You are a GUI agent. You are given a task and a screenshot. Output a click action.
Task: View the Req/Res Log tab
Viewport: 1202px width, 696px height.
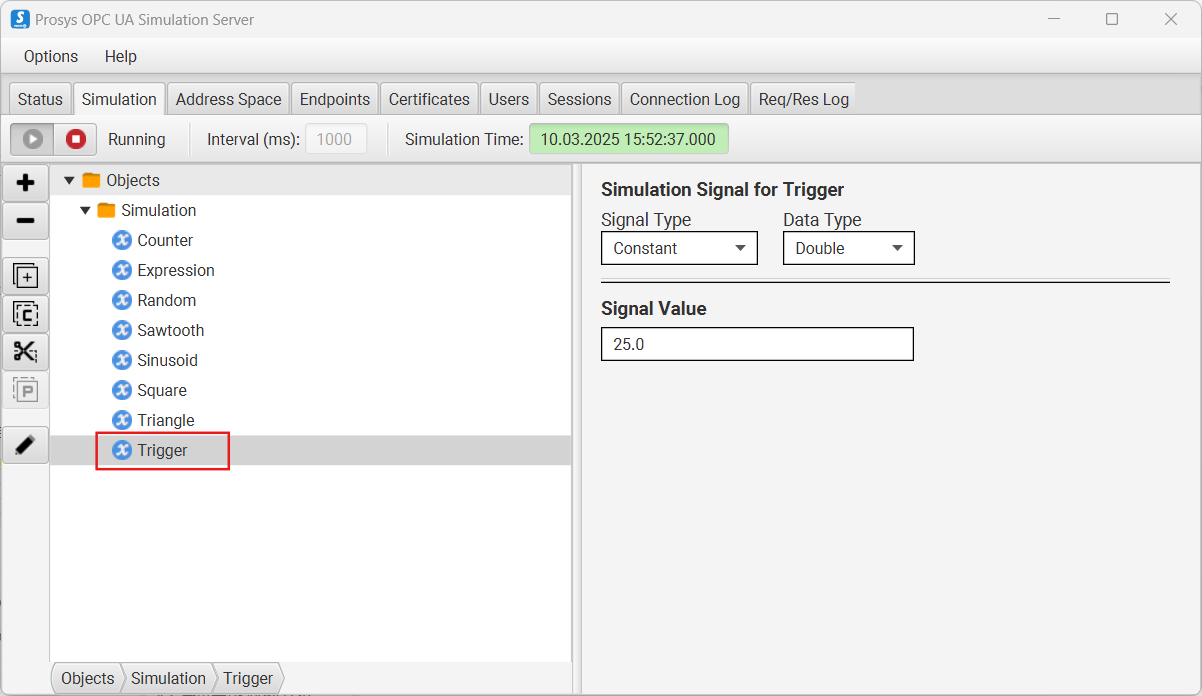804,99
